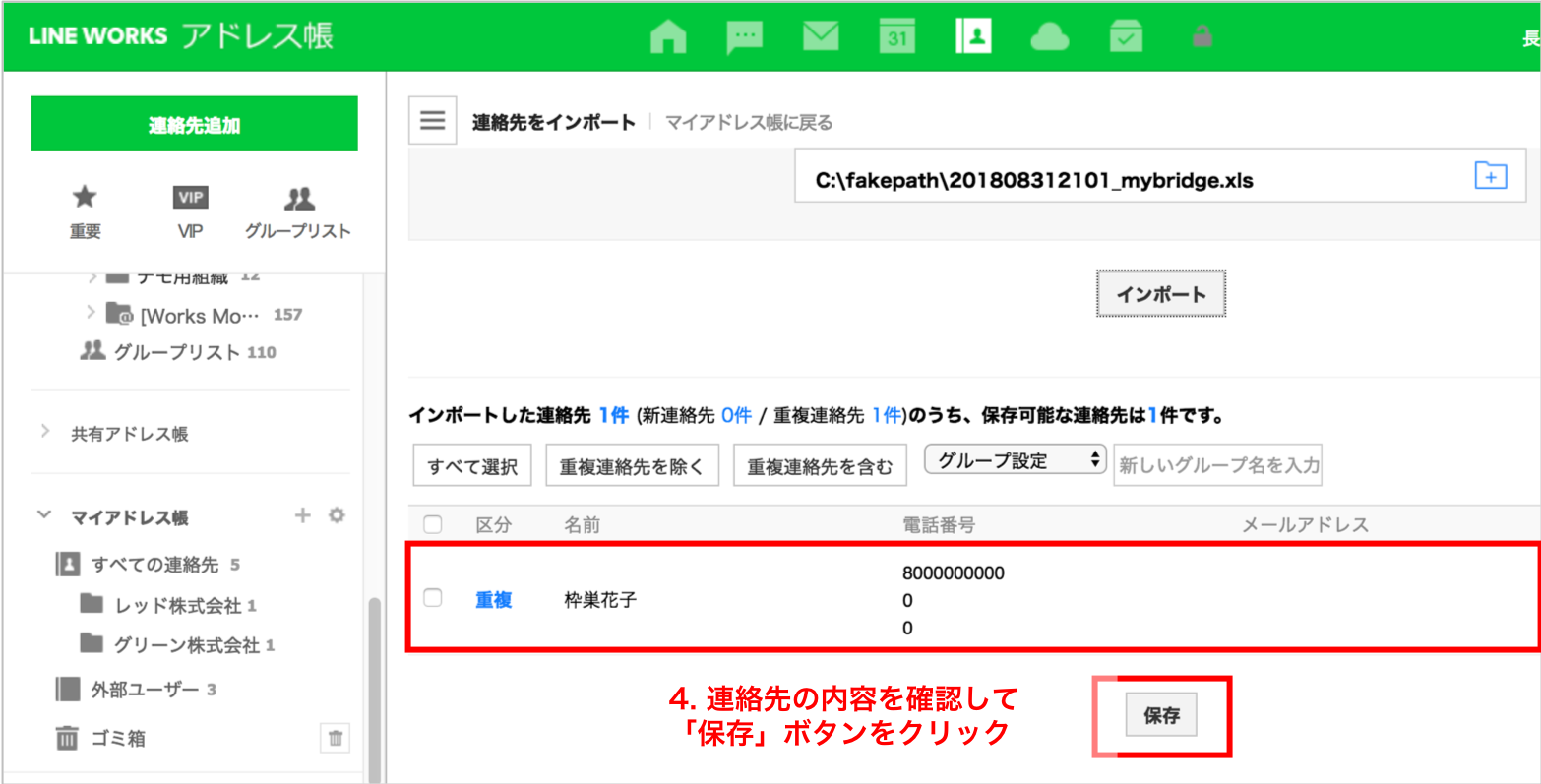
Task: Open the Calendar icon
Action: (x=896, y=37)
